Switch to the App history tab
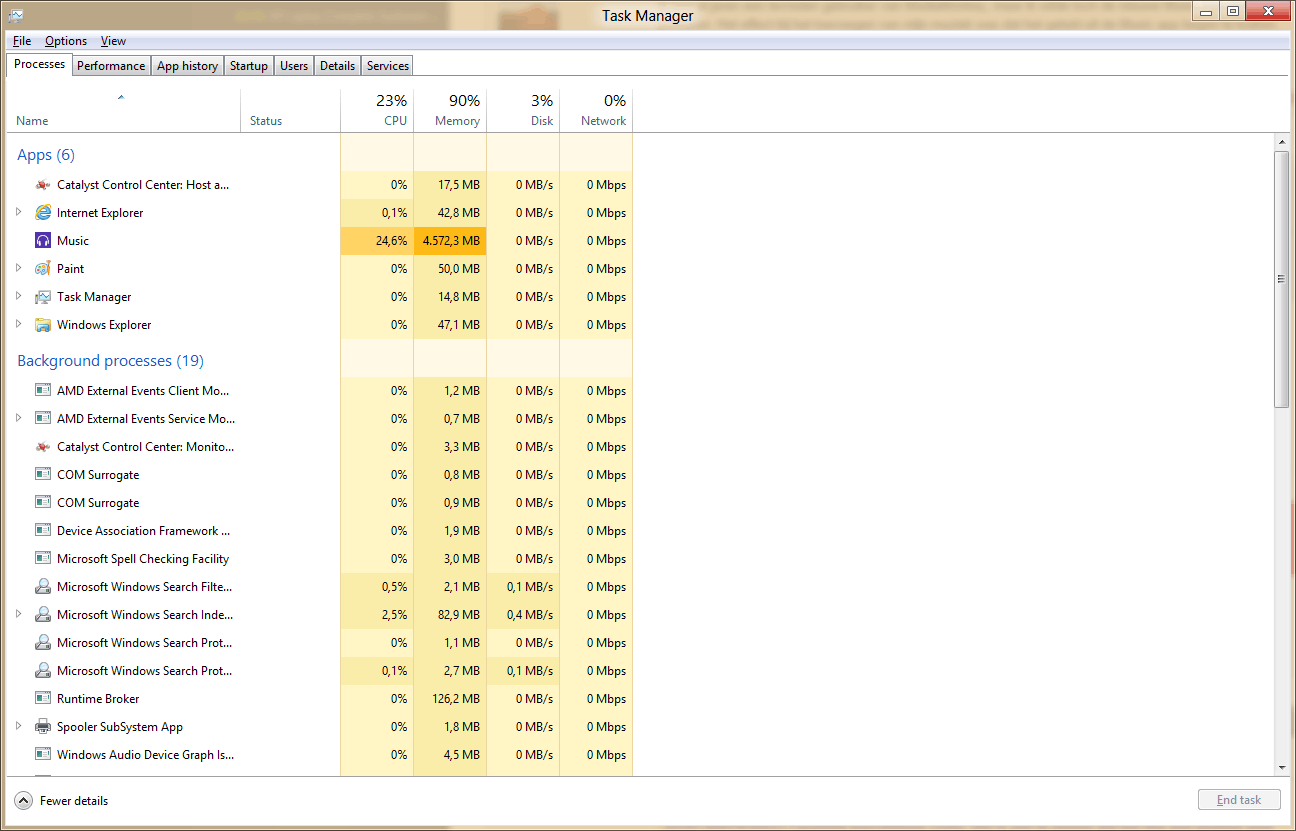 pyautogui.click(x=187, y=66)
